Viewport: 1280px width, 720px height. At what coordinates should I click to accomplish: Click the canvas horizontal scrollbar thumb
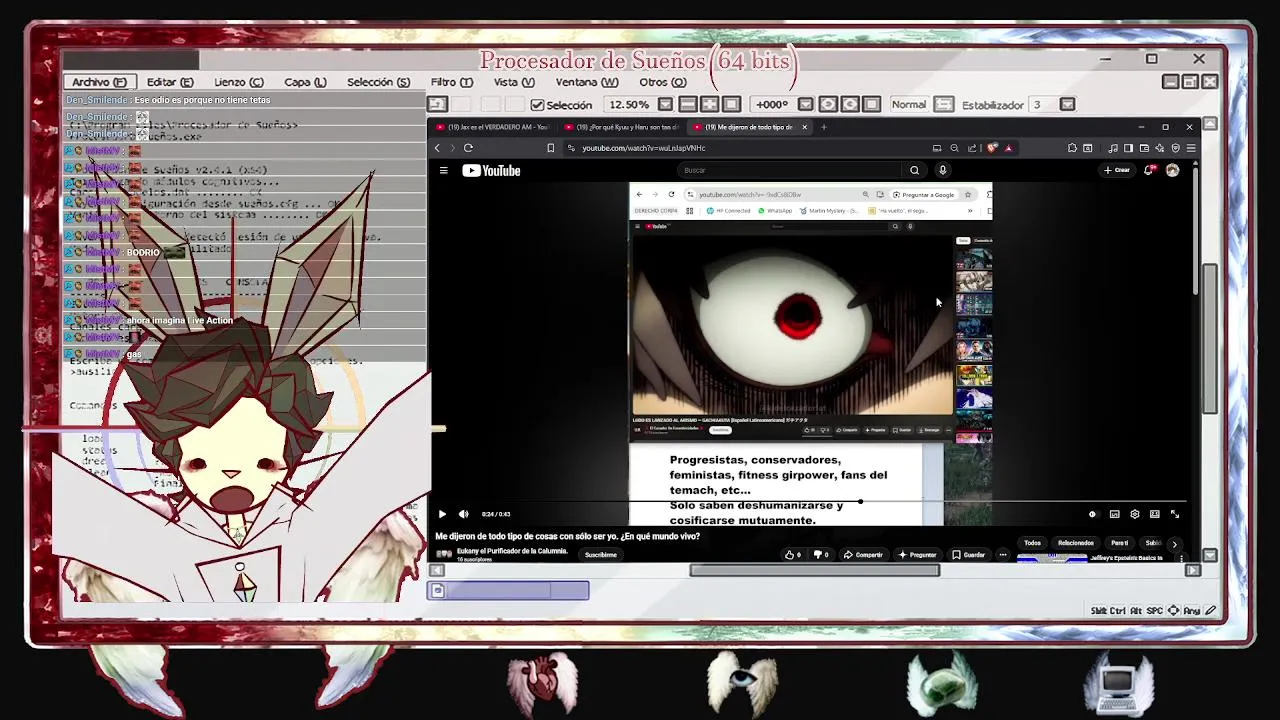pos(814,571)
